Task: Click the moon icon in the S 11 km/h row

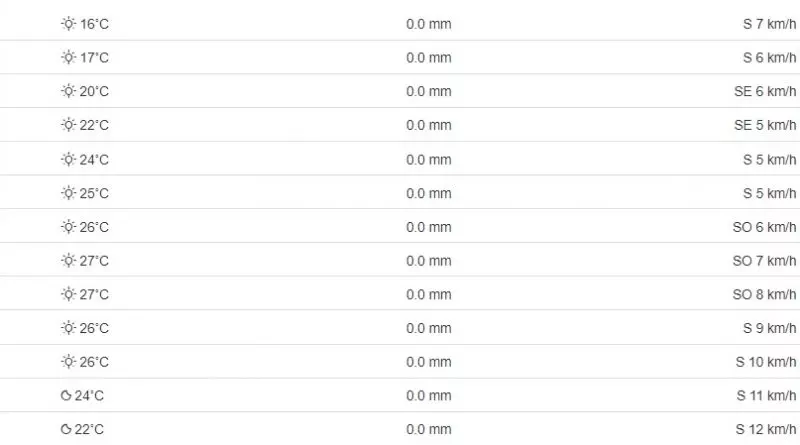Action: 66,396
